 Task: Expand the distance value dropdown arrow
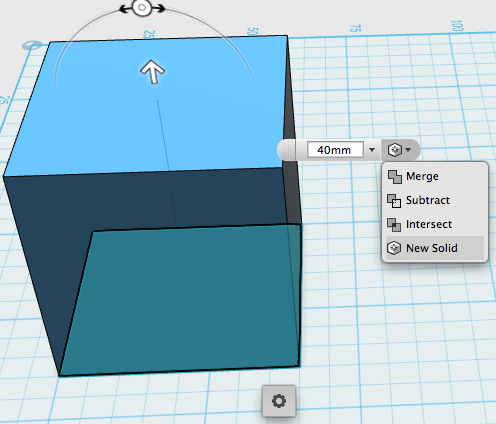tap(372, 150)
